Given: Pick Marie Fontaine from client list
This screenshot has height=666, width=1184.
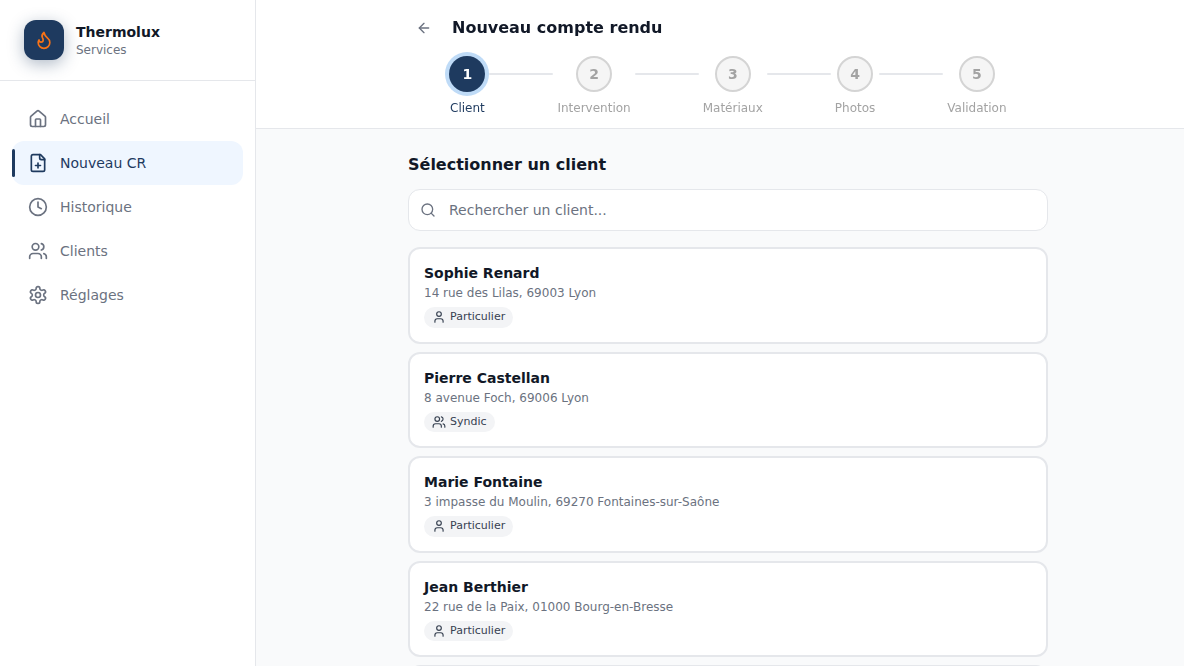Looking at the screenshot, I should 728,504.
